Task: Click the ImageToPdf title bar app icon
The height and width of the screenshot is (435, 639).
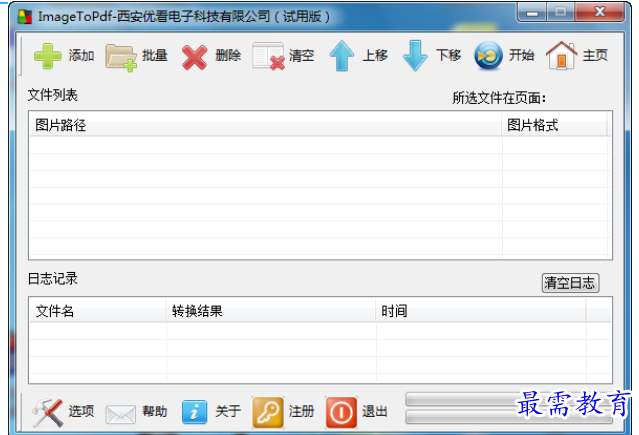Action: [25, 17]
